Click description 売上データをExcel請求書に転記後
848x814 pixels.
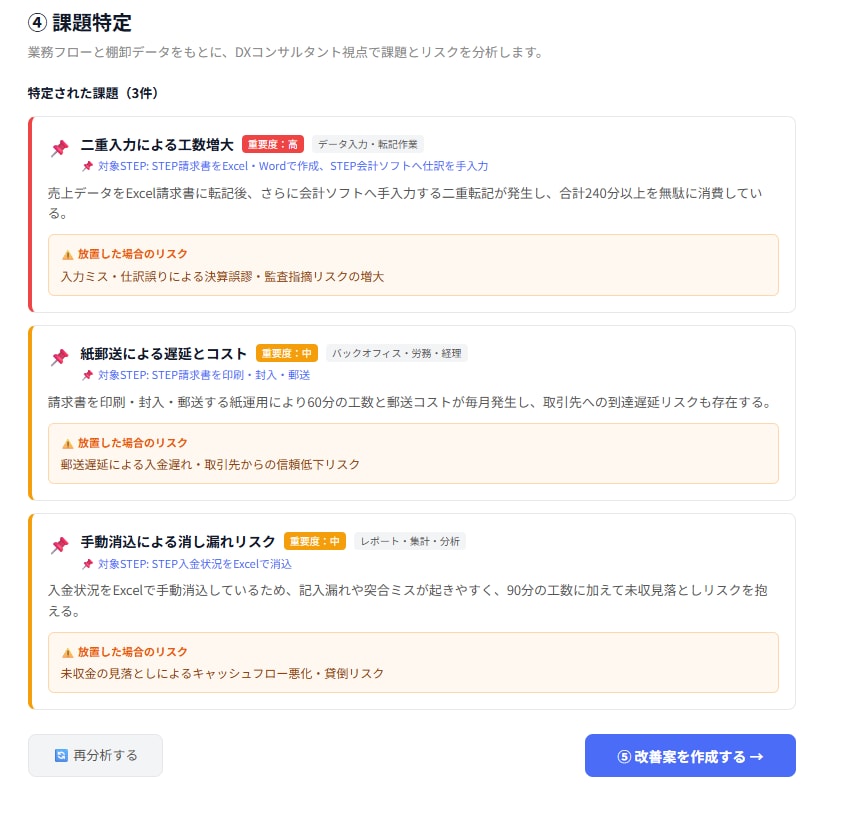pos(405,203)
